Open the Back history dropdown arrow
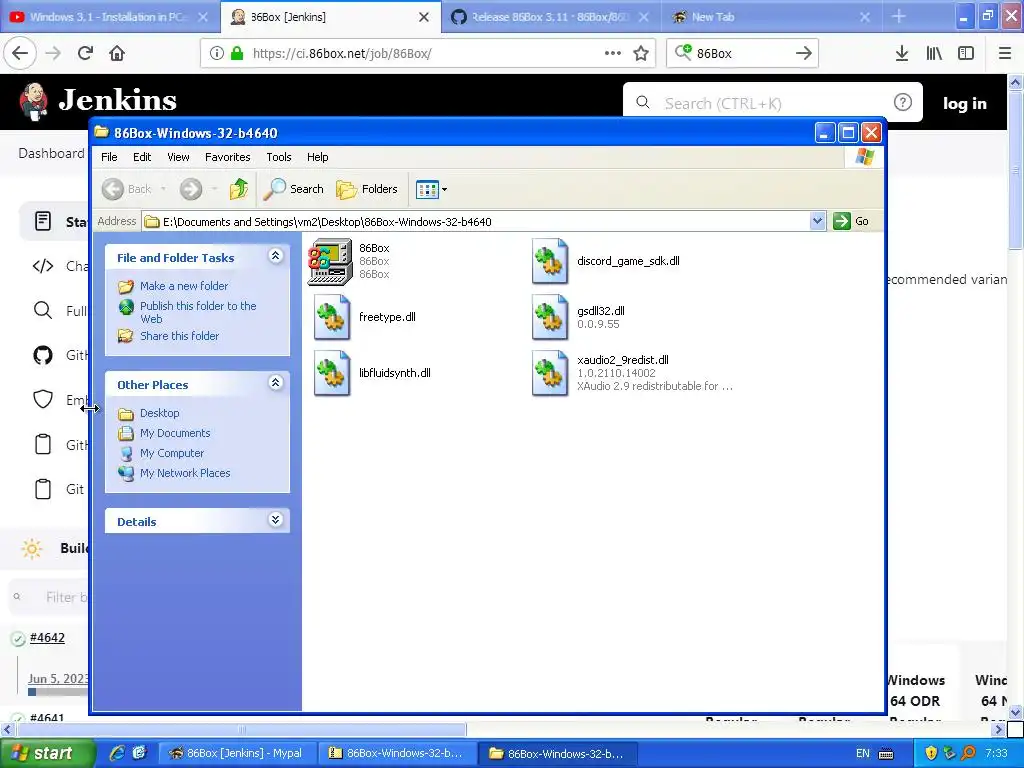Image resolution: width=1024 pixels, height=768 pixels. [163, 189]
